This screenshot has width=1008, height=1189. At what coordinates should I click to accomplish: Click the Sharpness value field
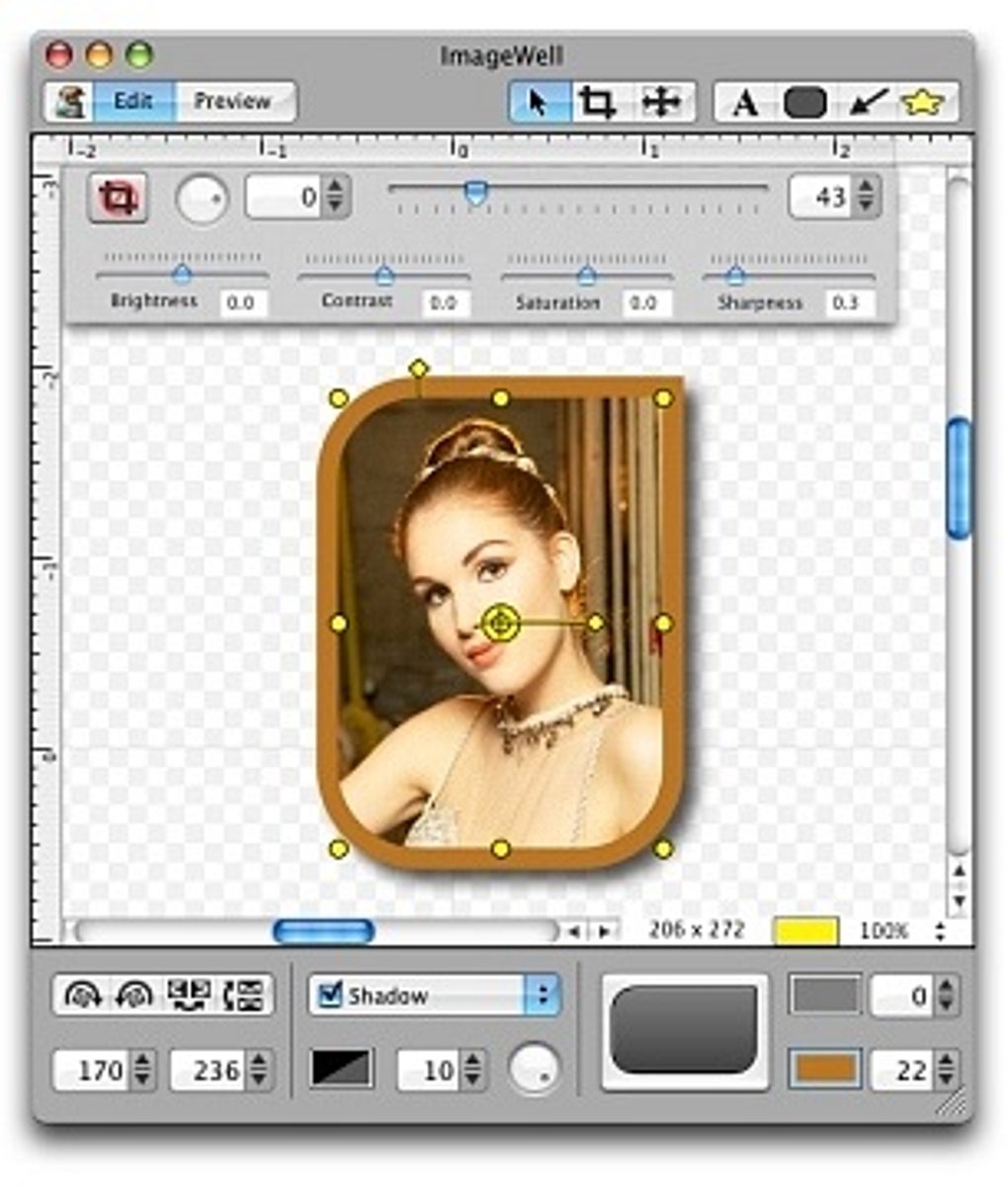pos(847,303)
